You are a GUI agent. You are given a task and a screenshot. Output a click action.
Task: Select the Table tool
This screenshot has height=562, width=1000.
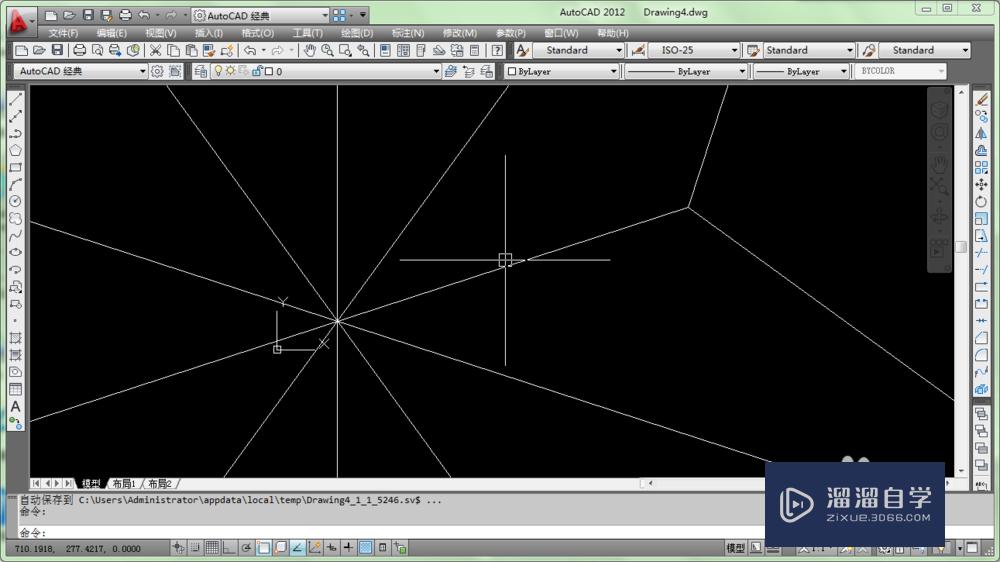(x=15, y=389)
